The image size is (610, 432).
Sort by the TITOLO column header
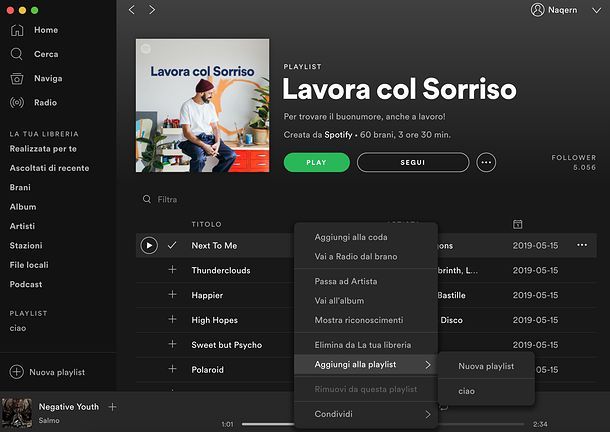point(206,224)
